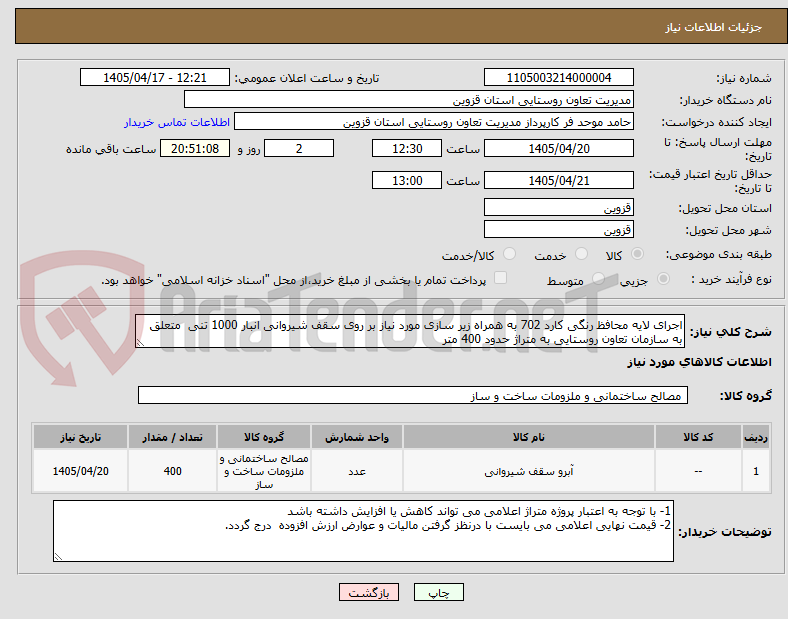Click the row number cell 1

pos(756,471)
